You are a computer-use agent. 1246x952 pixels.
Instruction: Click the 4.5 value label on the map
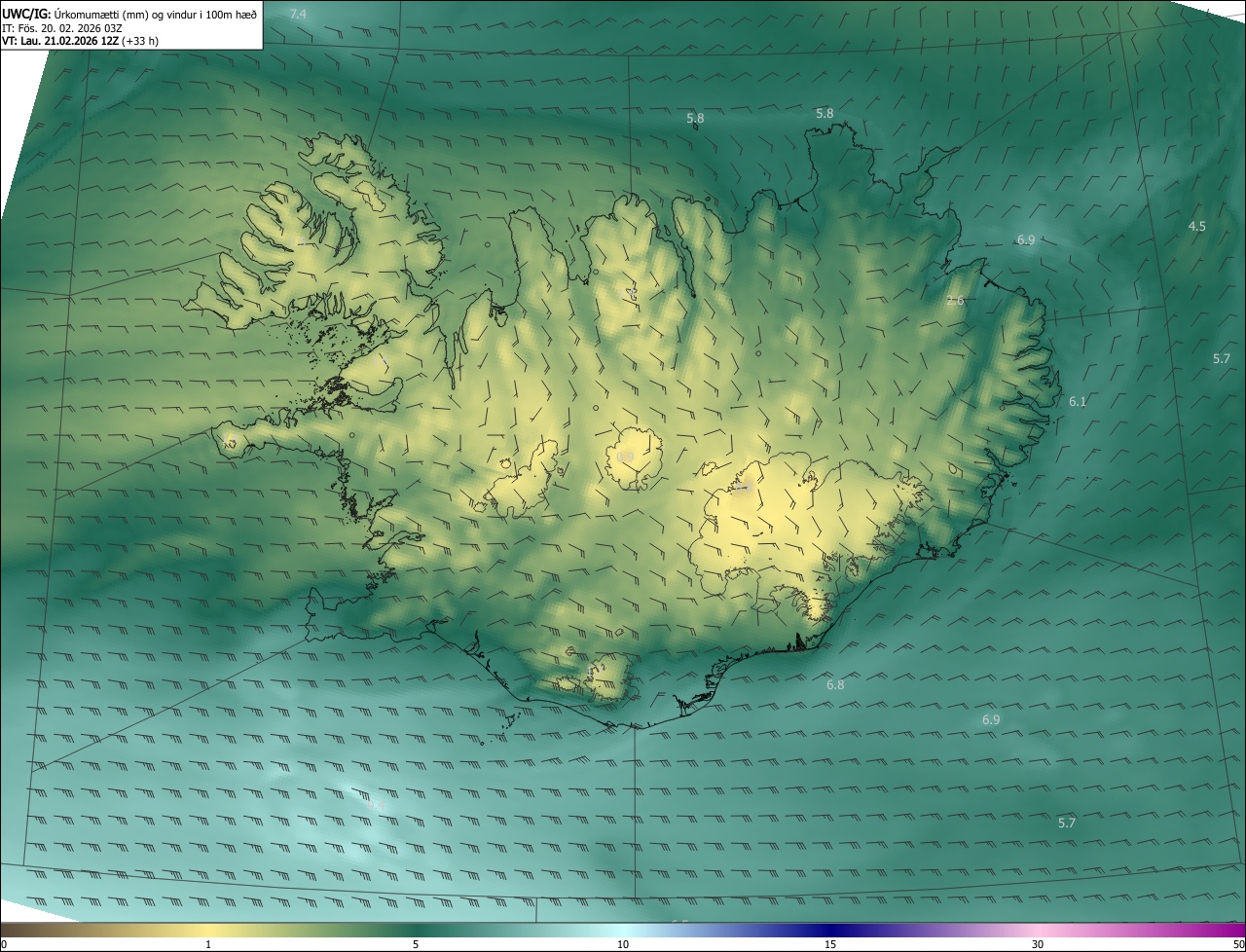[x=1196, y=226]
